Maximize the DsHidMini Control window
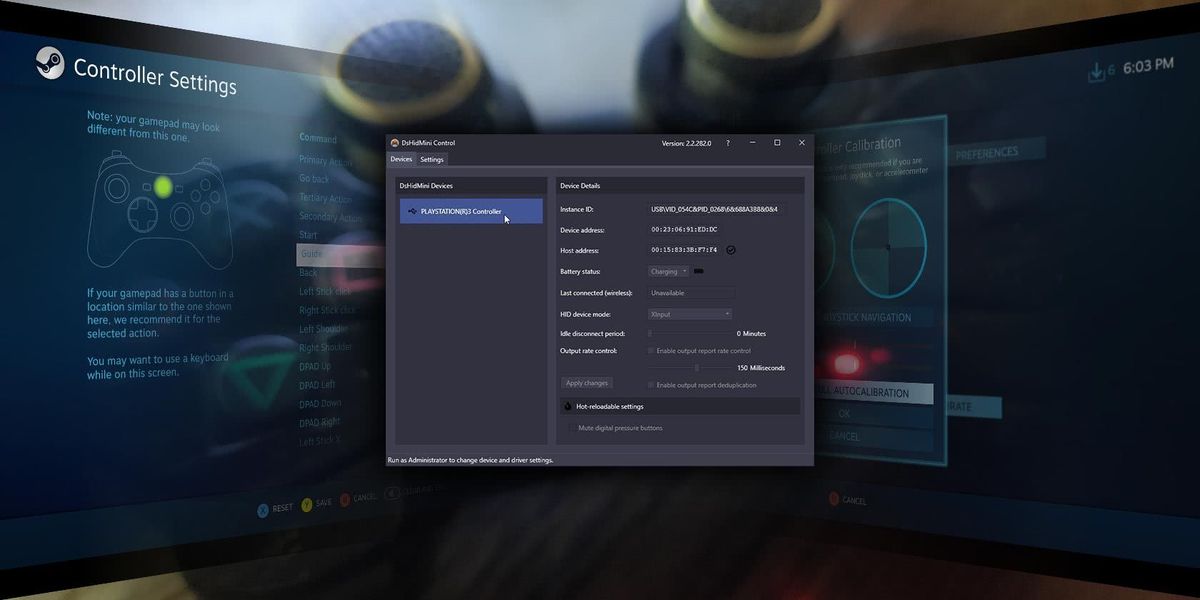The width and height of the screenshot is (1200, 600). pos(777,143)
